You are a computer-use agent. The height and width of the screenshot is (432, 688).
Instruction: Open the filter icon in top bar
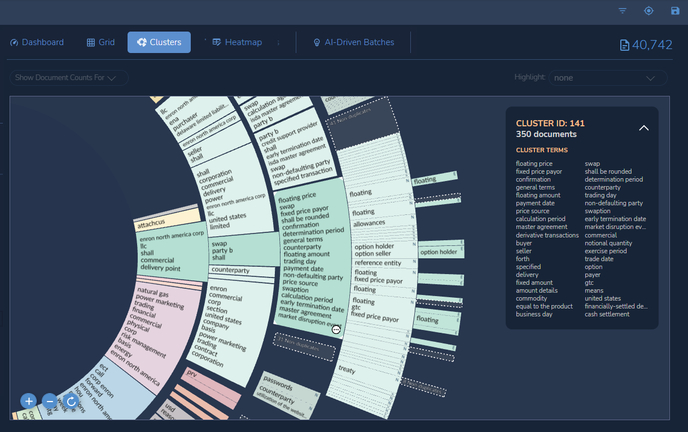pyautogui.click(x=622, y=11)
